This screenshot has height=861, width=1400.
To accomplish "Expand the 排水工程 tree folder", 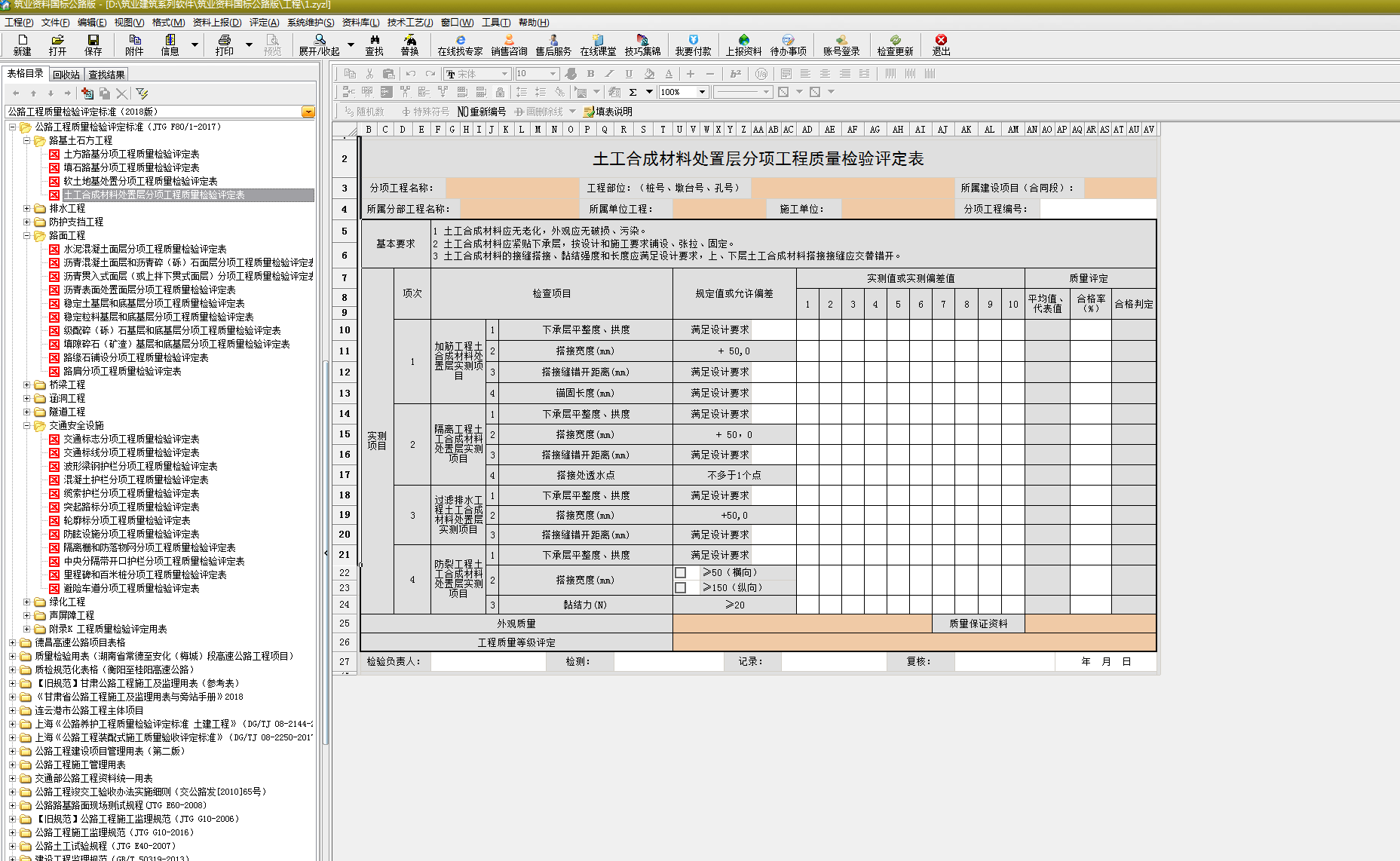I will (x=27, y=208).
